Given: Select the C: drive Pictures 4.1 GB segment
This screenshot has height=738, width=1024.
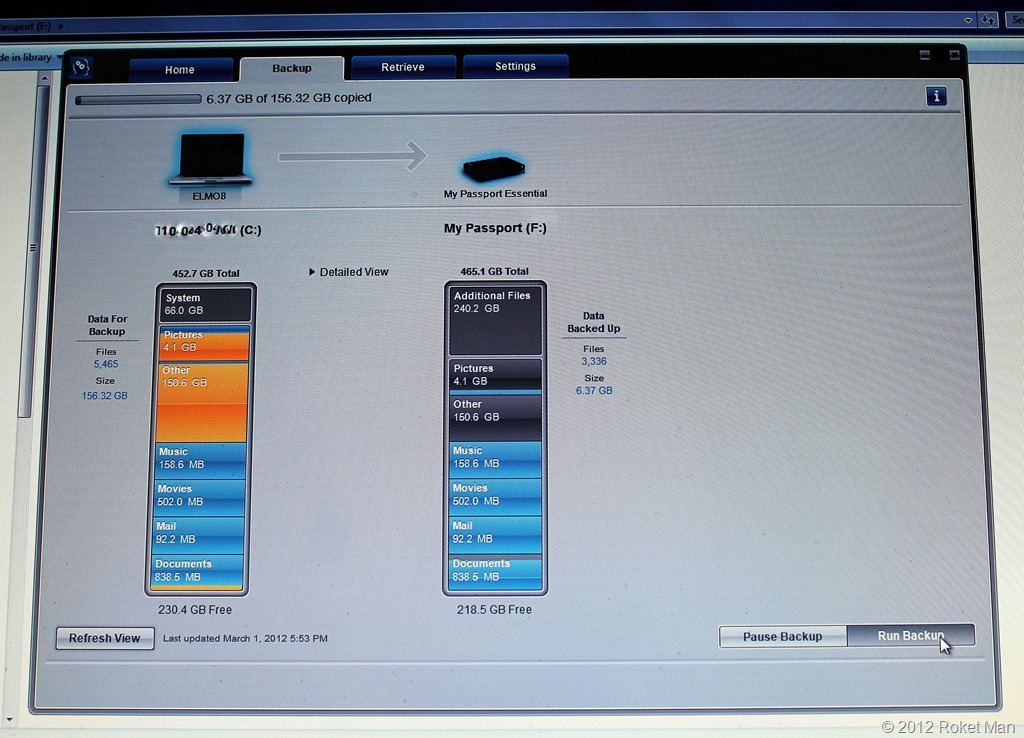Looking at the screenshot, I should [204, 342].
